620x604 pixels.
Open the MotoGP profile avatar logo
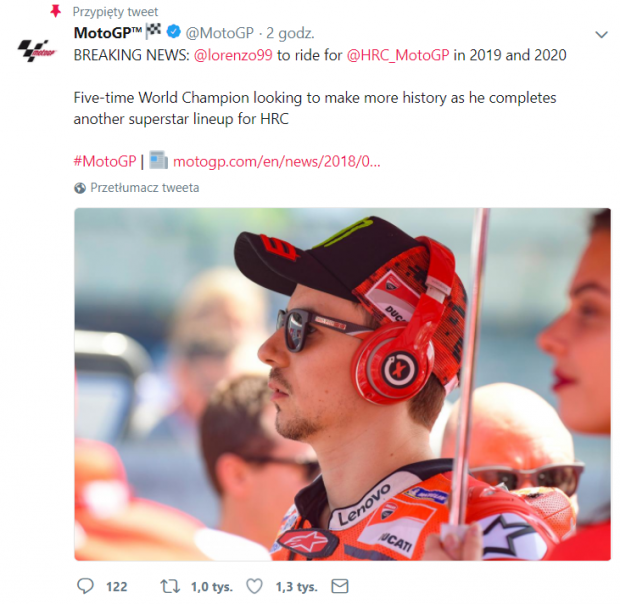pos(37,50)
